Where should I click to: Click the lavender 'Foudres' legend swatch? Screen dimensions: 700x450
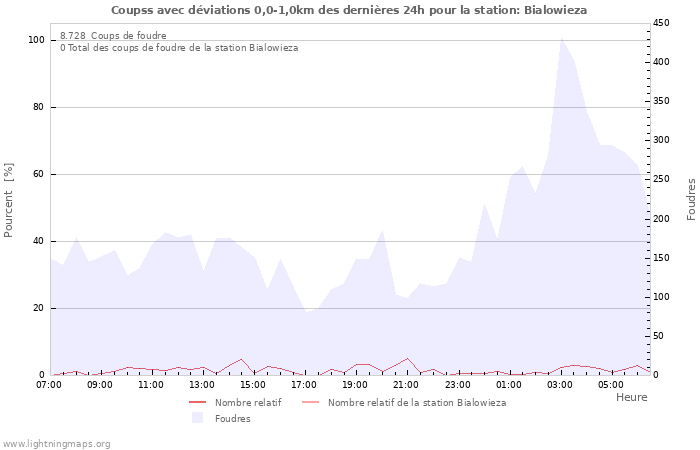tap(198, 418)
